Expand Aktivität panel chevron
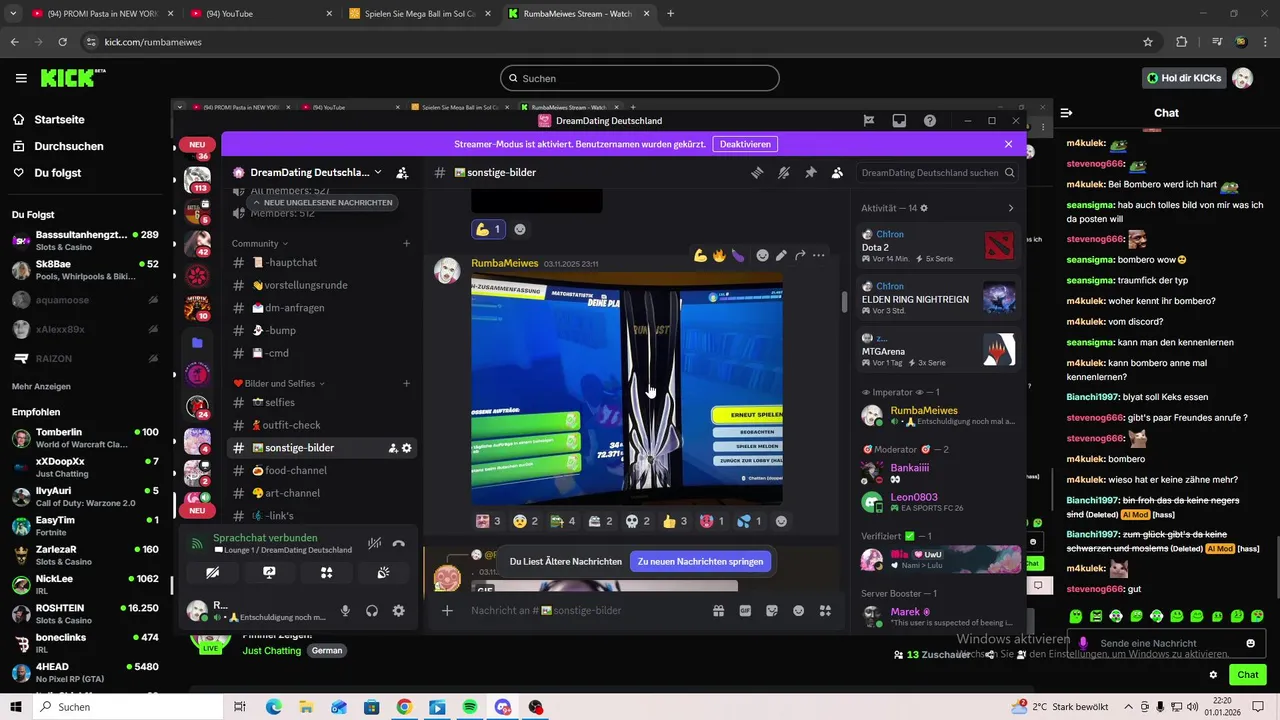 tap(1010, 208)
